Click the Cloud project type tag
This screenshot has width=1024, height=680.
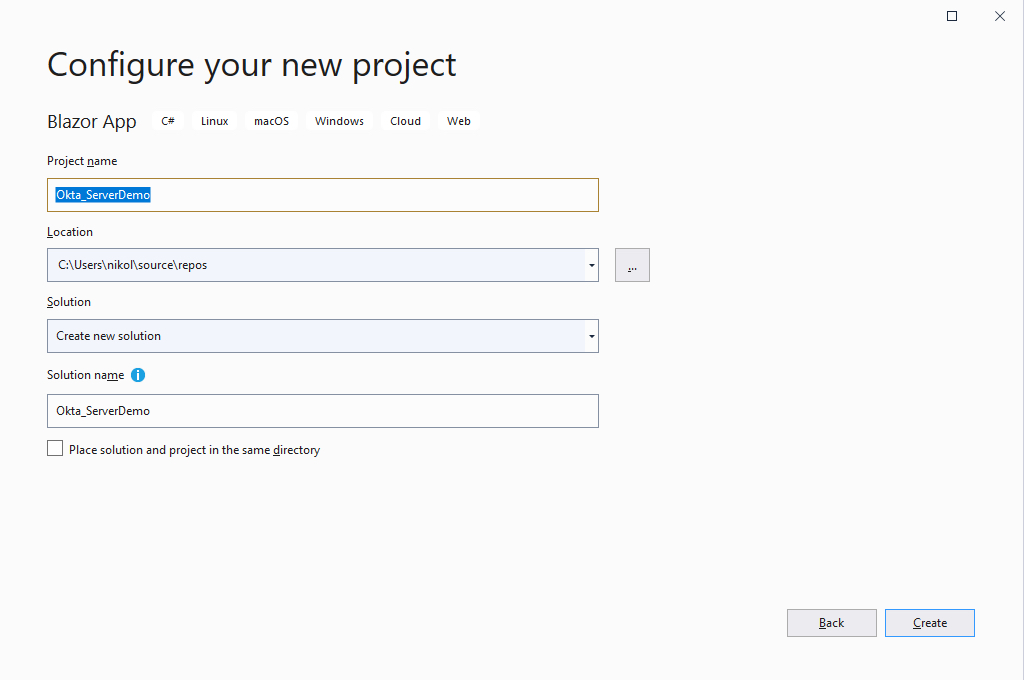pos(405,121)
